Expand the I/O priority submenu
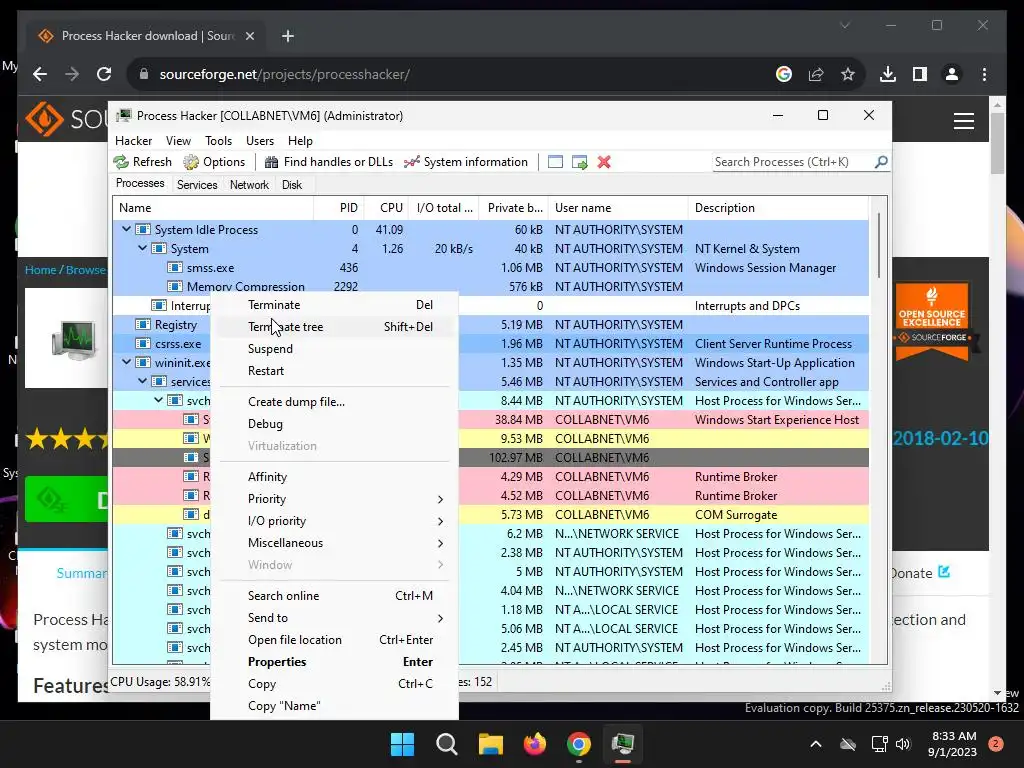This screenshot has height=768, width=1024. [x=440, y=521]
